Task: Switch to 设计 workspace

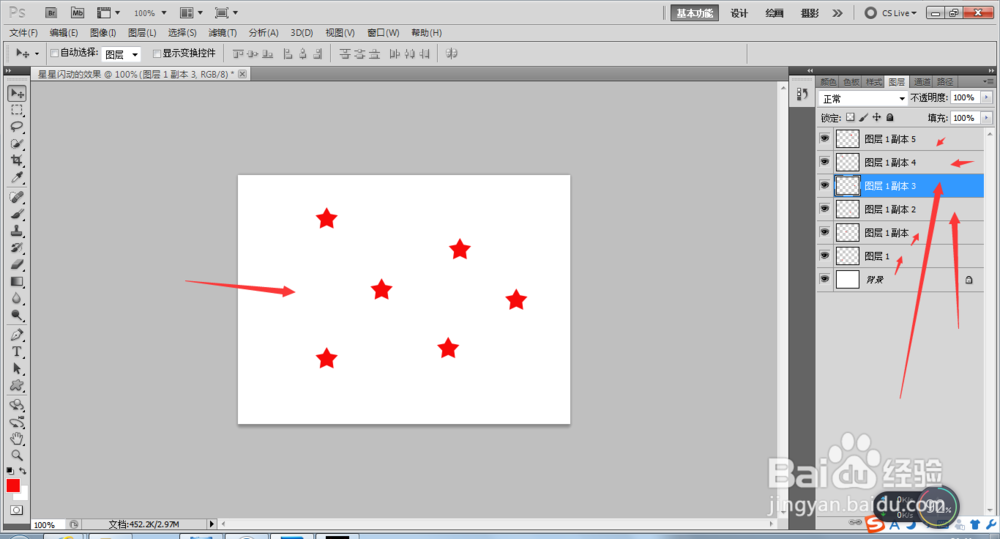Action: coord(739,13)
